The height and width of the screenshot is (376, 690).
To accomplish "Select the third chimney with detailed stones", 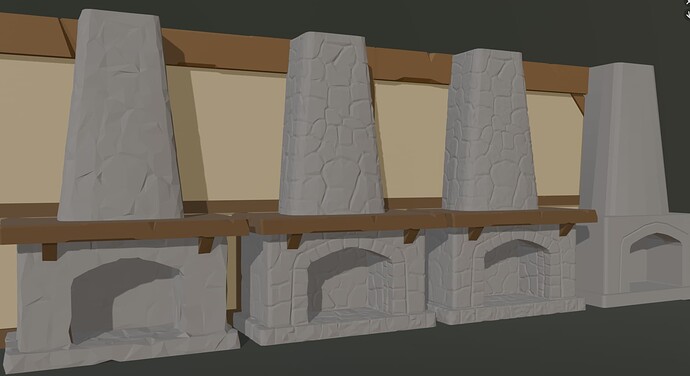I will click(x=489, y=130).
